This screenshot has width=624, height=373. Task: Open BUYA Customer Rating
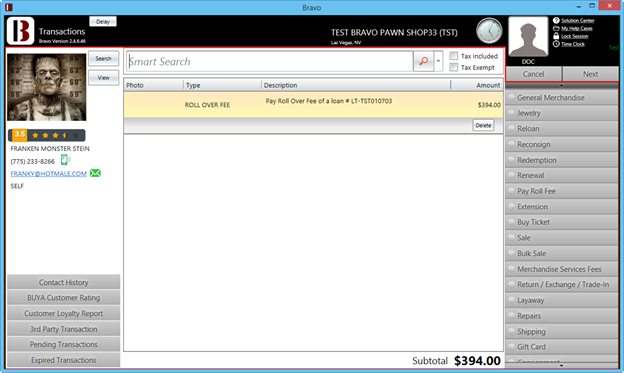click(x=63, y=298)
